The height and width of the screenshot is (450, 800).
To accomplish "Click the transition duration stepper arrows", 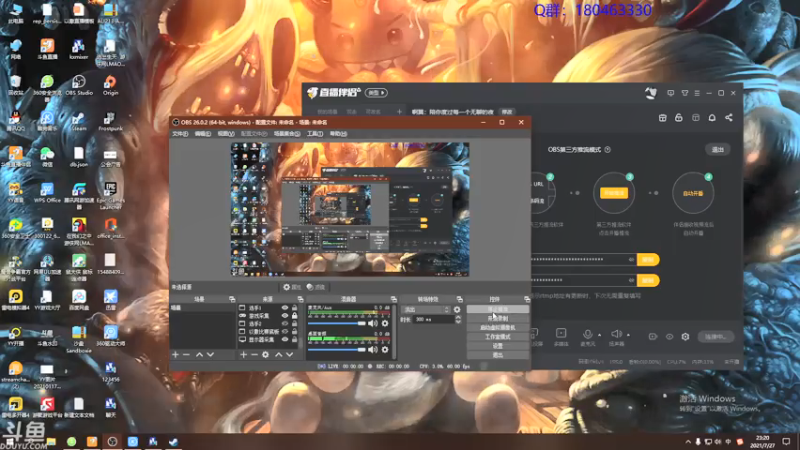I will click(458, 319).
